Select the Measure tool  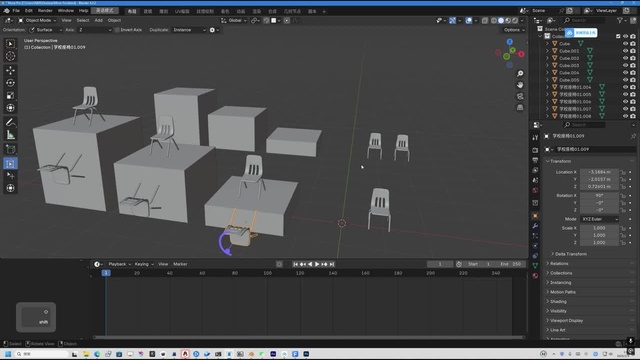11,135
